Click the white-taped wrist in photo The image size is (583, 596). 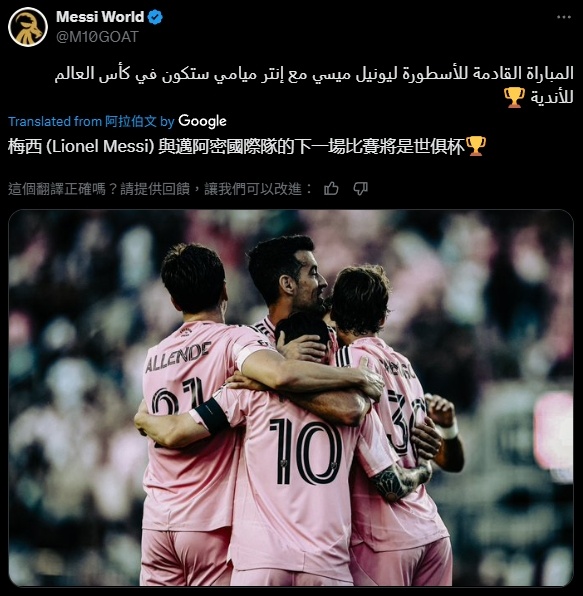point(450,431)
